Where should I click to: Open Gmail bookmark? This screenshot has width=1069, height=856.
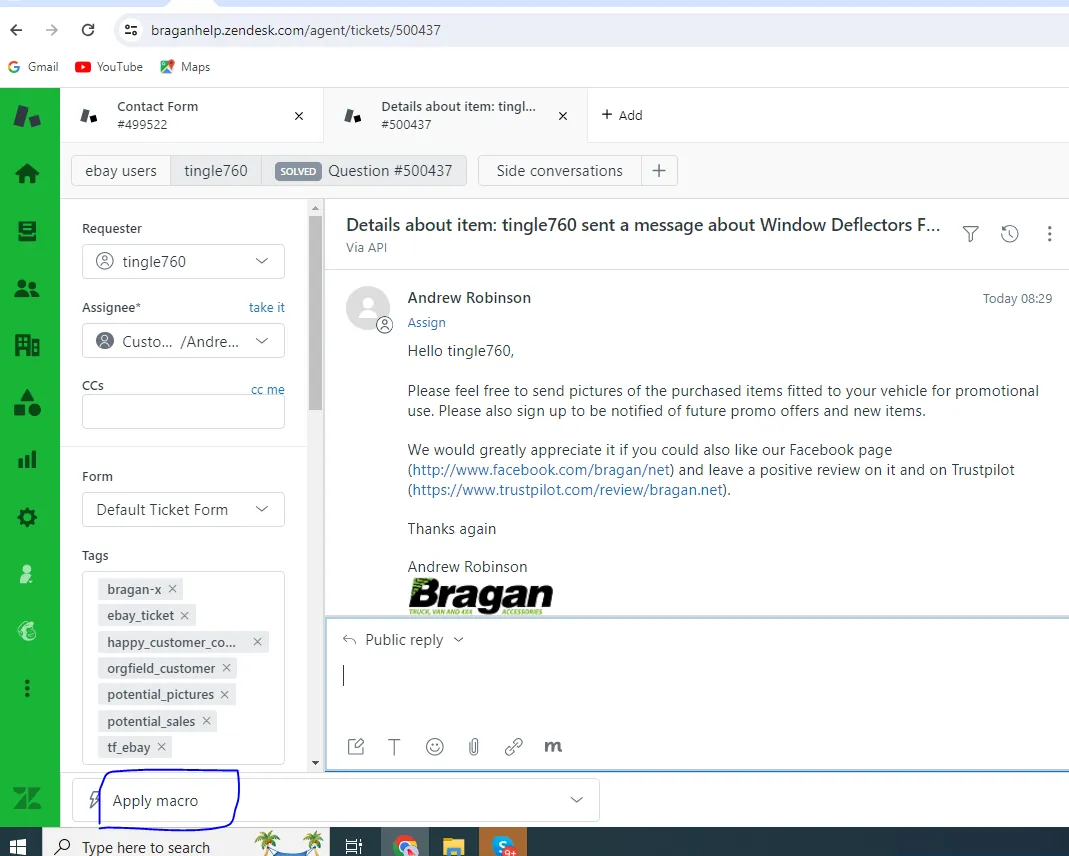(x=33, y=67)
